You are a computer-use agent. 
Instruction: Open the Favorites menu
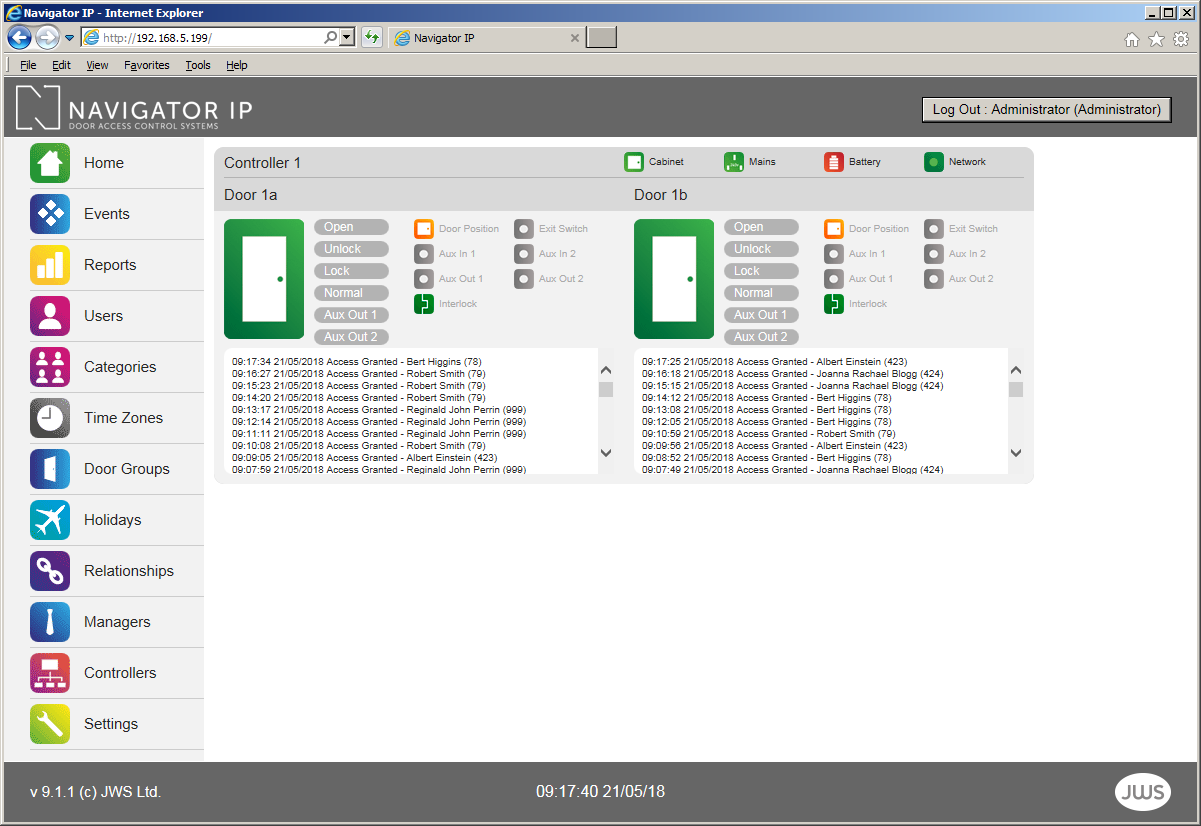pyautogui.click(x=147, y=65)
